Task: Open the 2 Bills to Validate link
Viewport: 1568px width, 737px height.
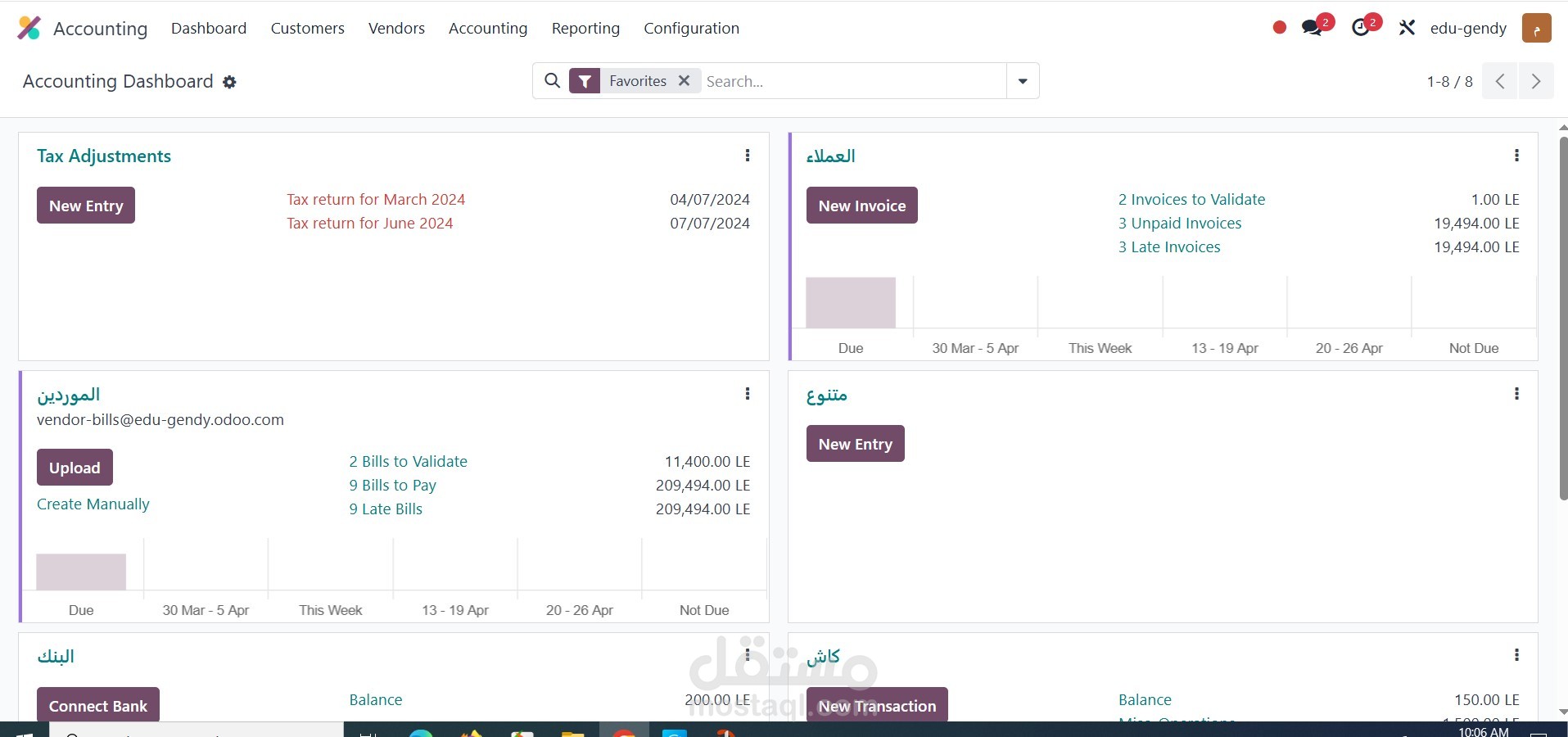Action: click(408, 461)
